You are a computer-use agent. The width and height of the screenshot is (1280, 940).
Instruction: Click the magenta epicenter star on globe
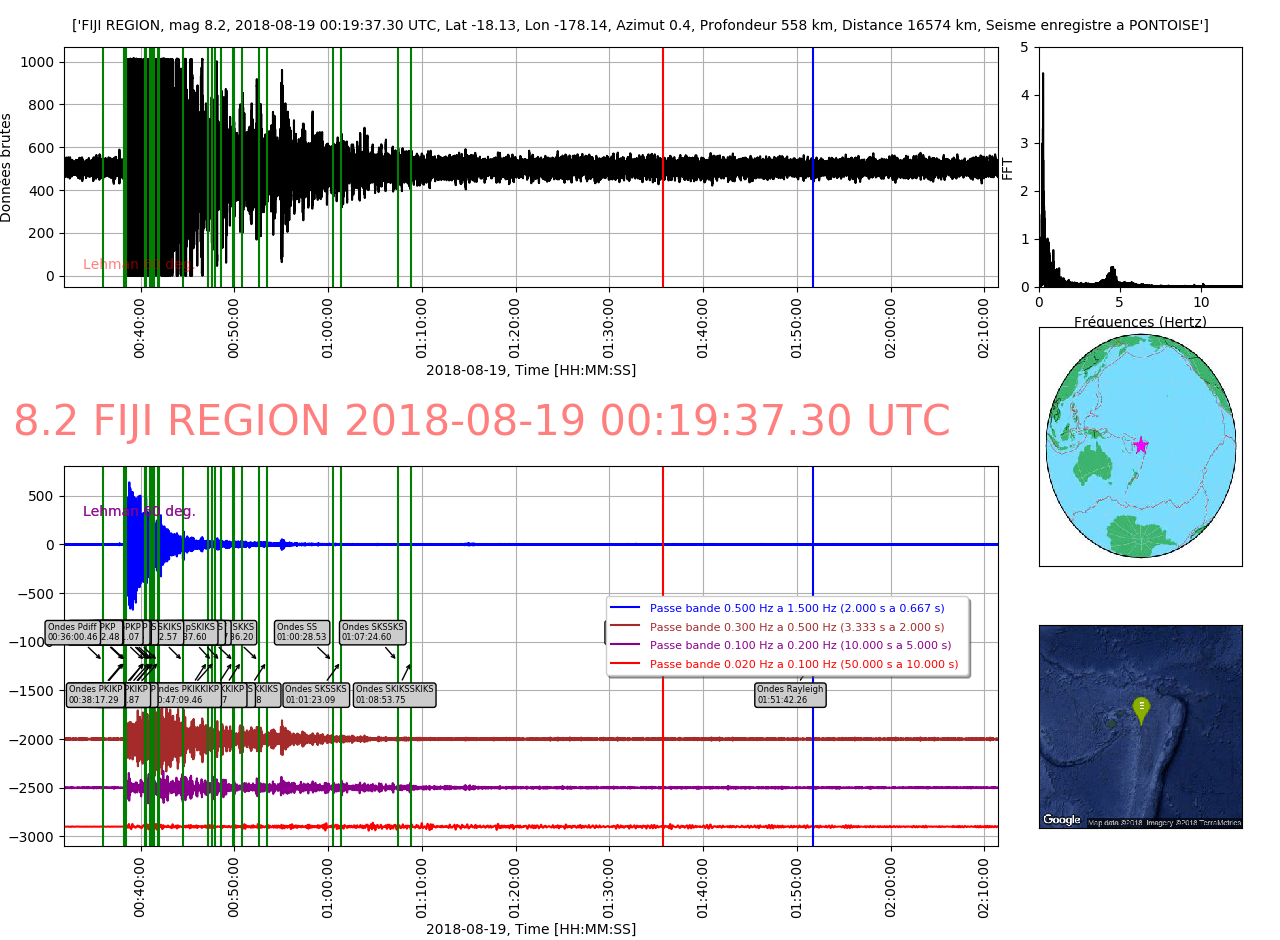pos(1140,445)
